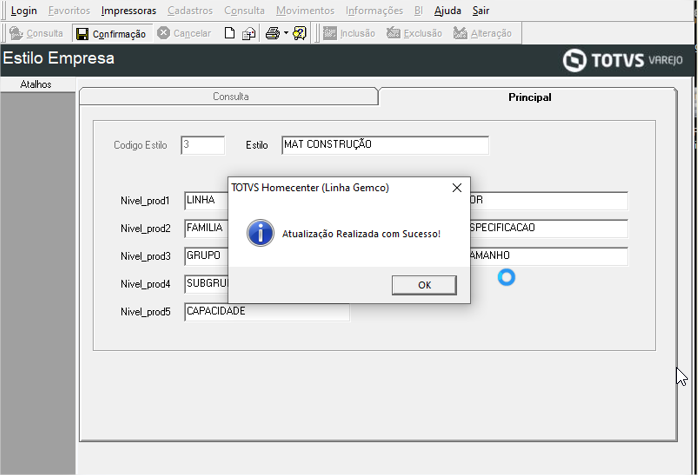Click the Nivel_prod5 field CAPACIDADE
The width and height of the screenshot is (698, 475).
pos(267,312)
